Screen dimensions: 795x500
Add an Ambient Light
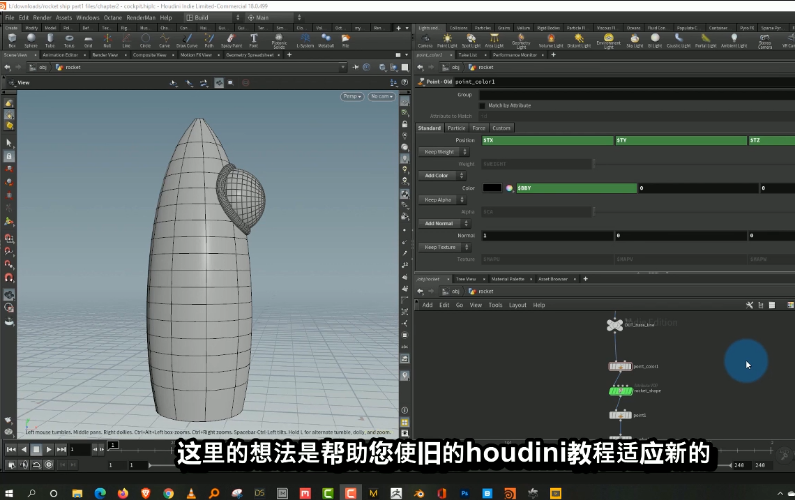[x=734, y=41]
